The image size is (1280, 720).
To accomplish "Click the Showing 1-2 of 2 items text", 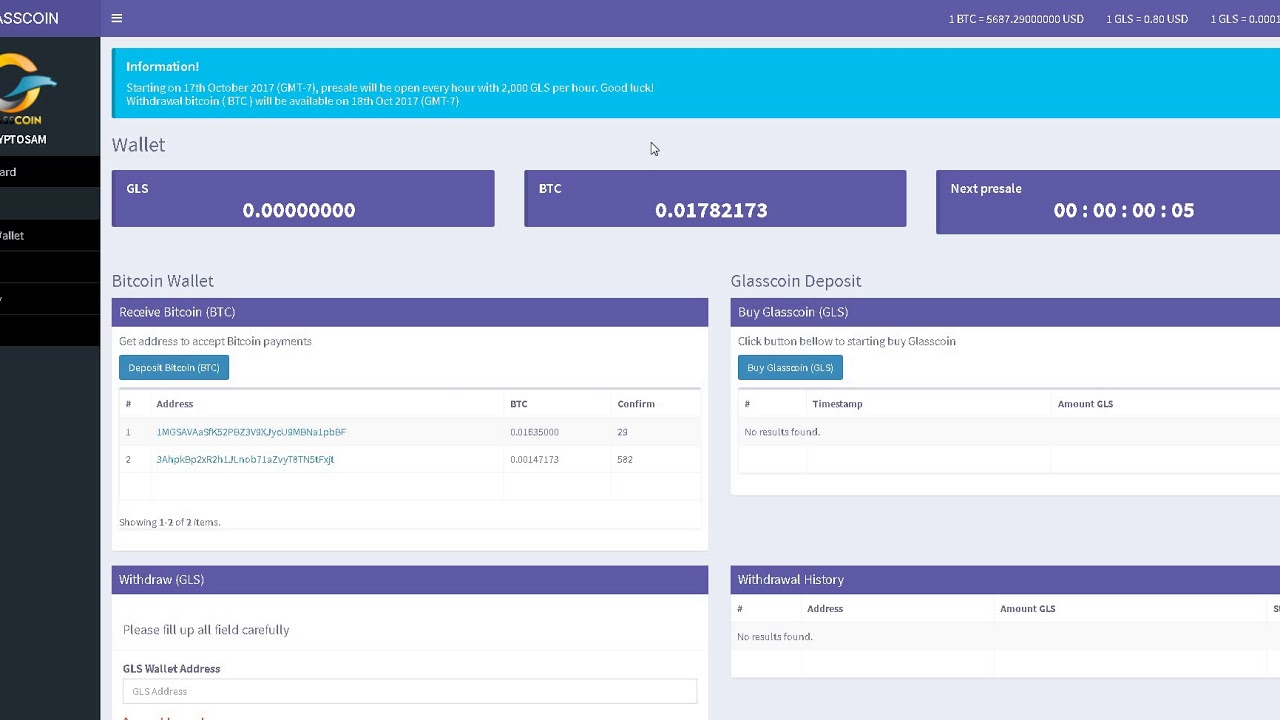I will 169,522.
